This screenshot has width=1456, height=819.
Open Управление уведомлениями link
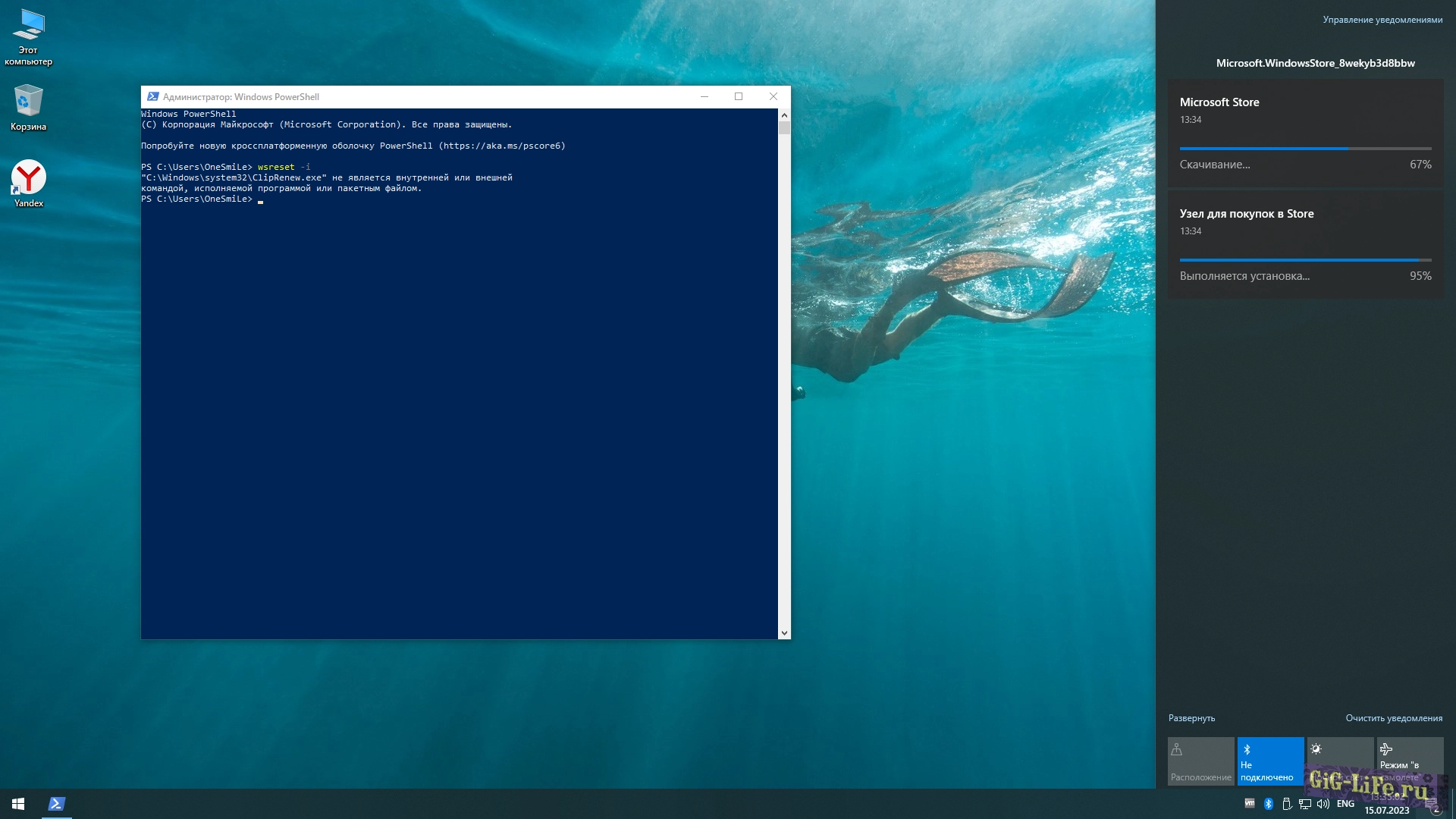(x=1382, y=20)
